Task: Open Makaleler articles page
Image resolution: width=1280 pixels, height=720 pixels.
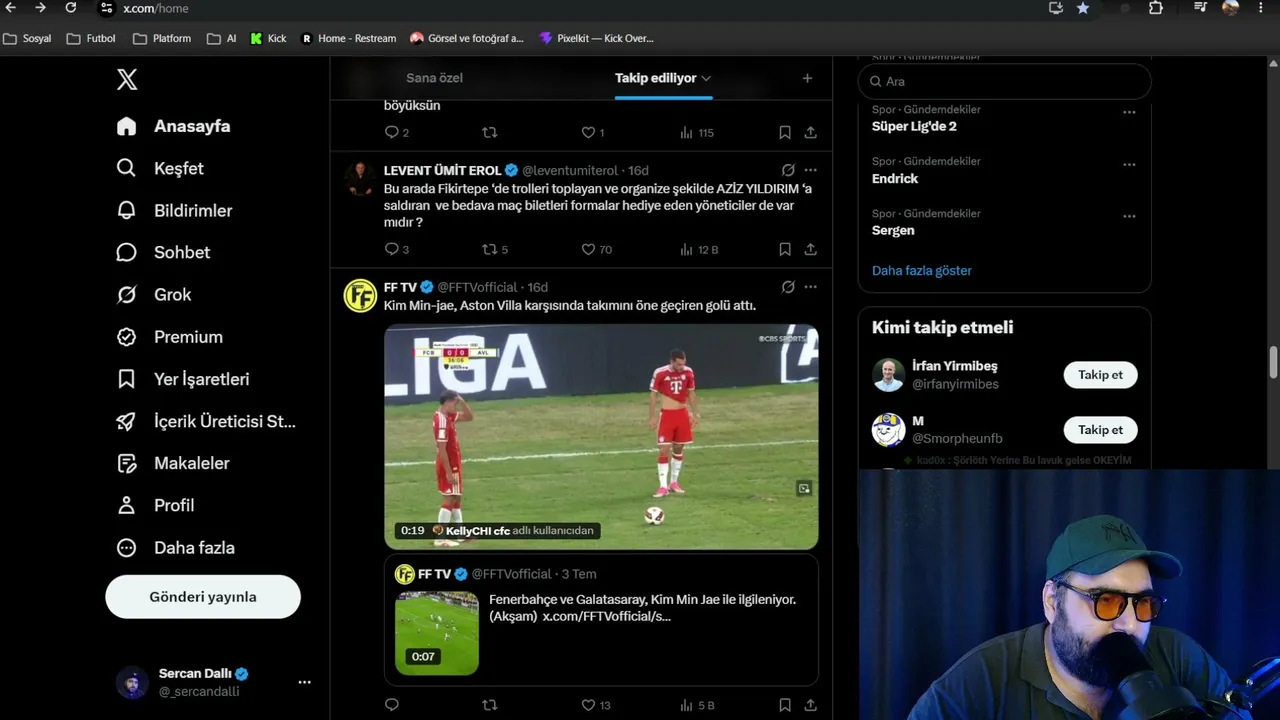Action: 173,463
